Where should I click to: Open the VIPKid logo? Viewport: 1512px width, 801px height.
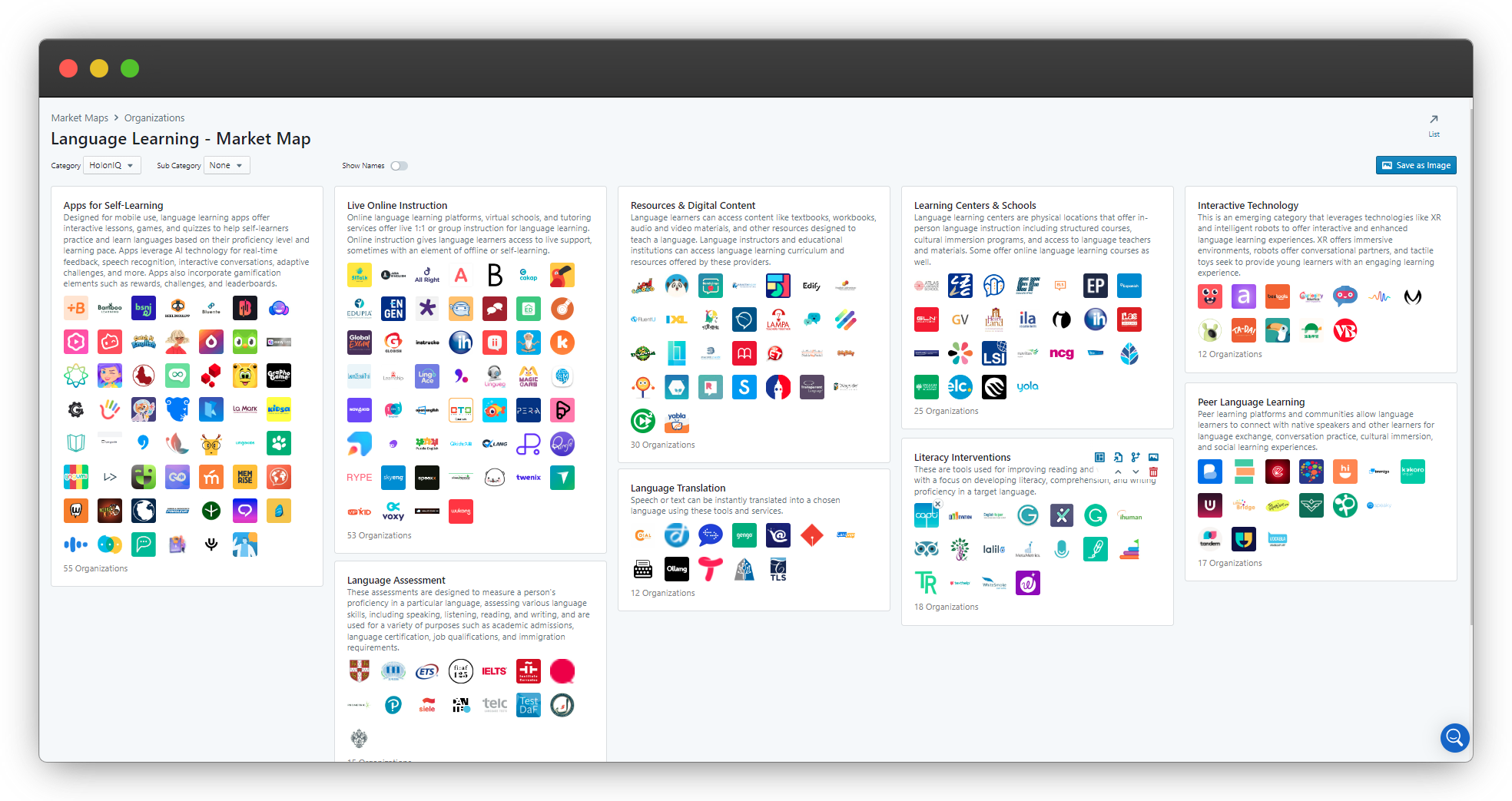coord(359,511)
